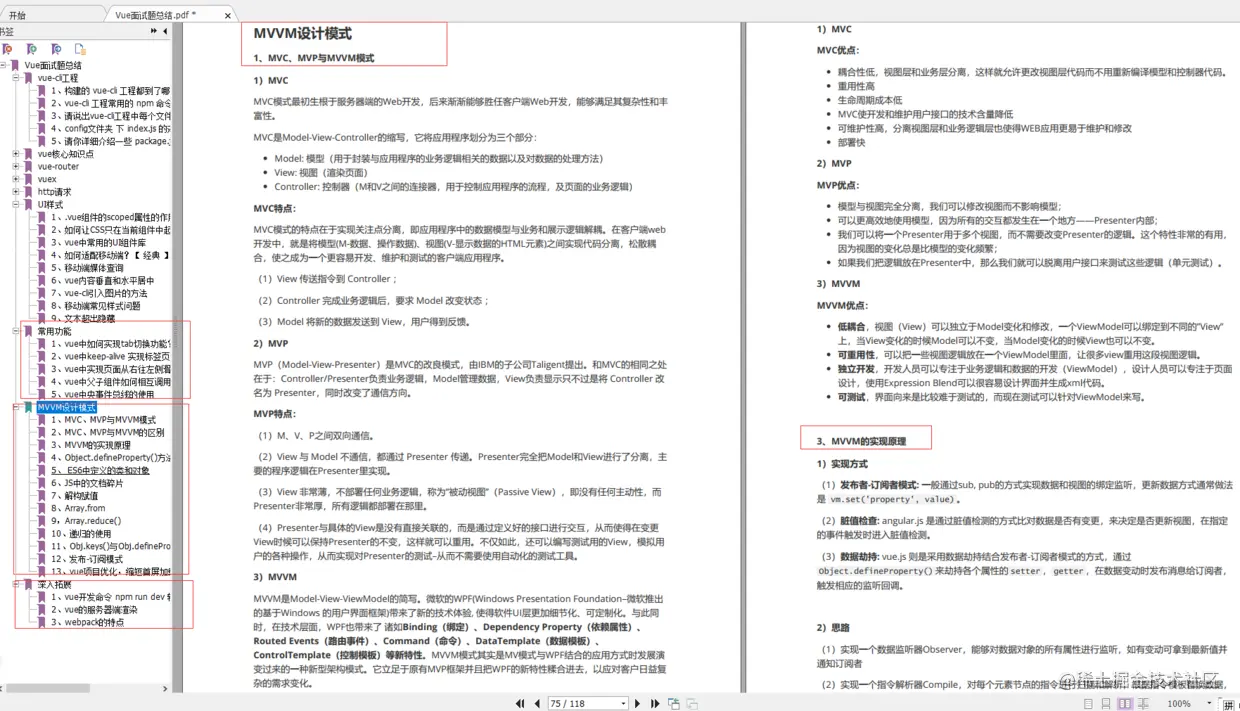
Task: Open the vuex bookmark
Action: click(x=47, y=179)
